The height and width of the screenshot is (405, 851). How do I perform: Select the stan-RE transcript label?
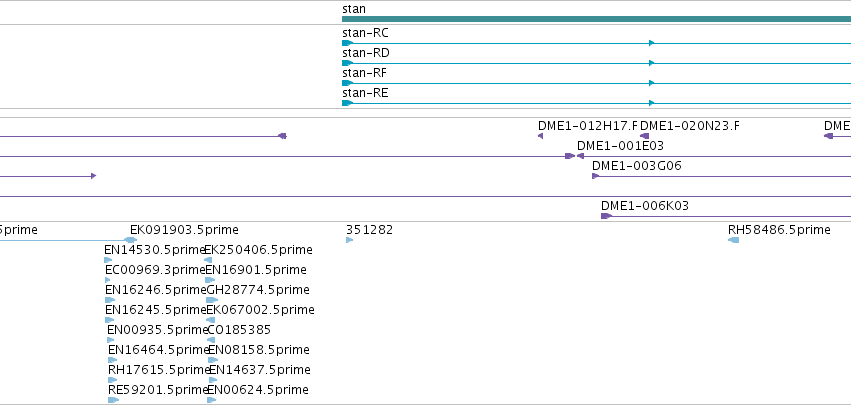pos(365,93)
